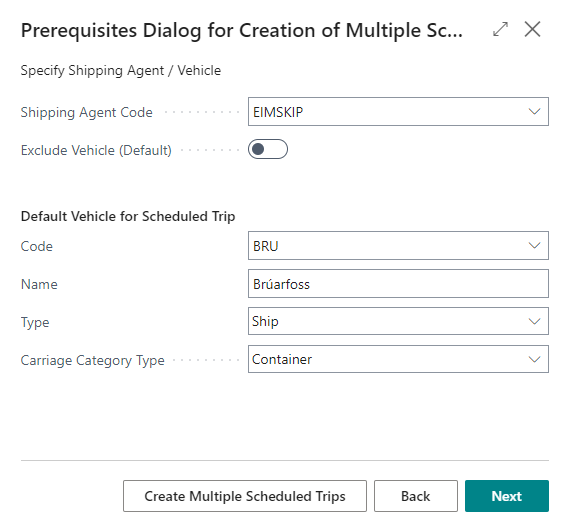Open the Type dropdown showing Ship
Screen dimensions: 562x527
tap(398, 321)
